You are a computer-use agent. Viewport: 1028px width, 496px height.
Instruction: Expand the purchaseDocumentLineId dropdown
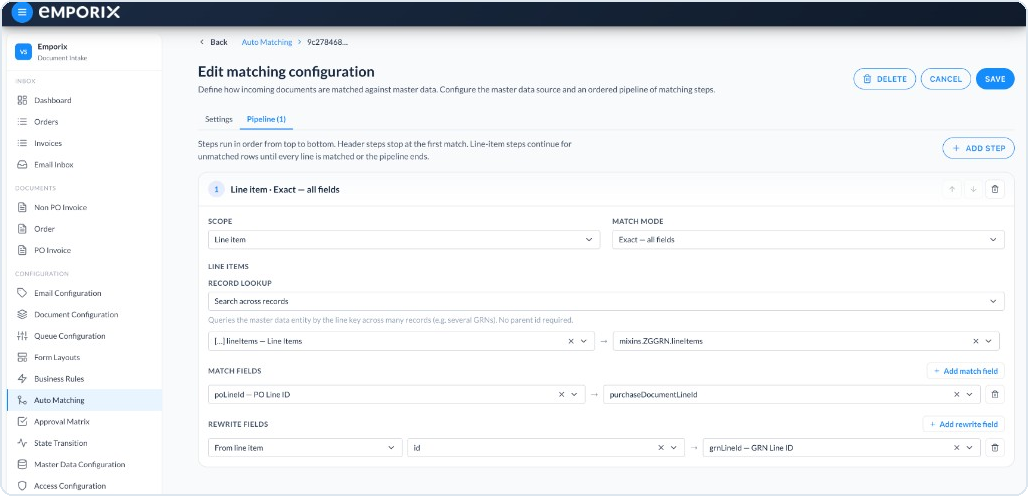(970, 394)
